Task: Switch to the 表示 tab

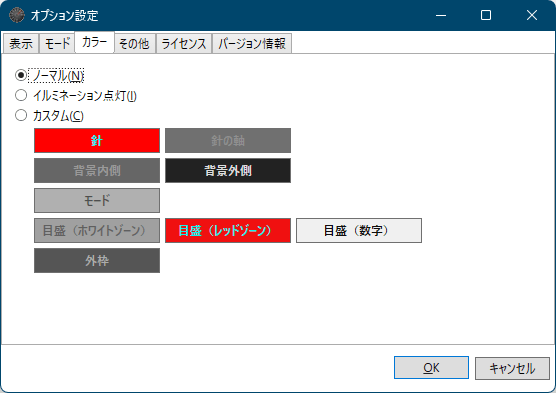Action: tap(21, 44)
